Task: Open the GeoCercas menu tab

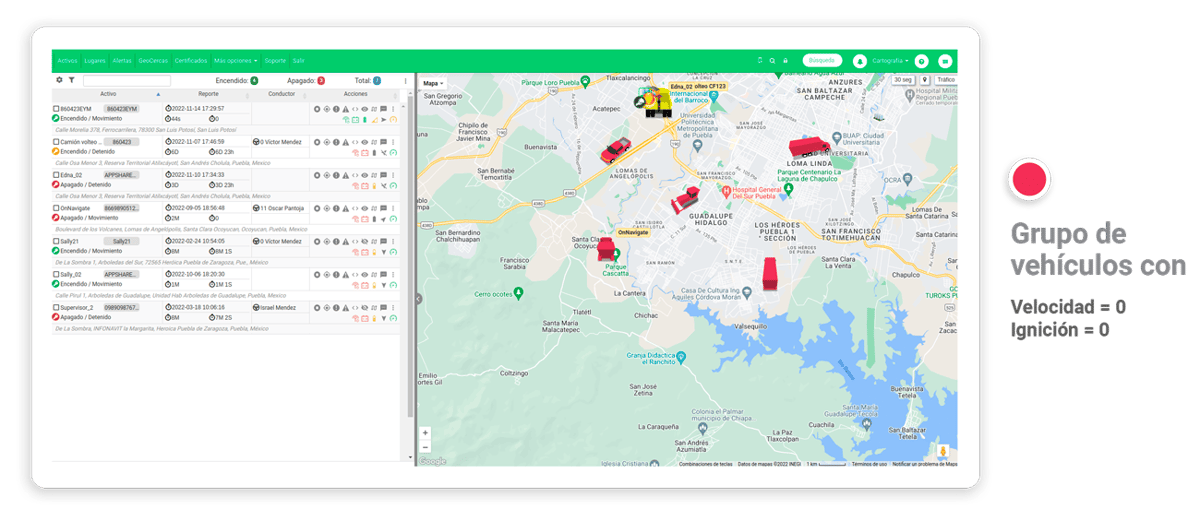Action: [x=153, y=61]
